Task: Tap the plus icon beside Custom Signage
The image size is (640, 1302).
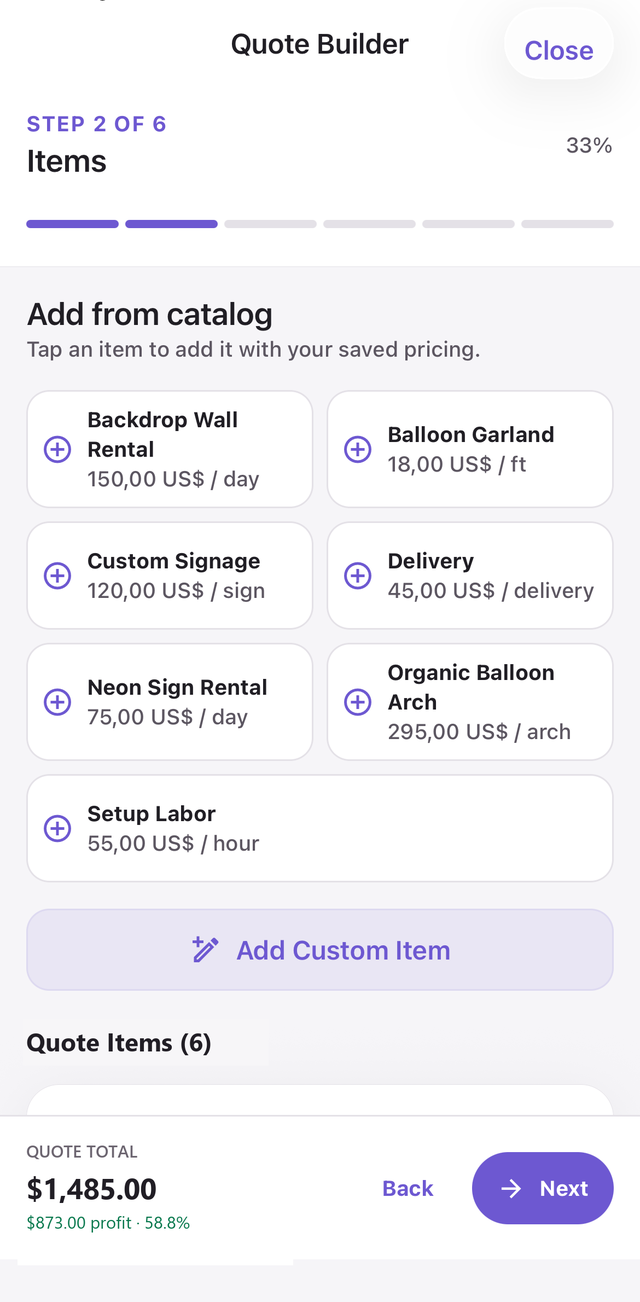Action: 58,575
